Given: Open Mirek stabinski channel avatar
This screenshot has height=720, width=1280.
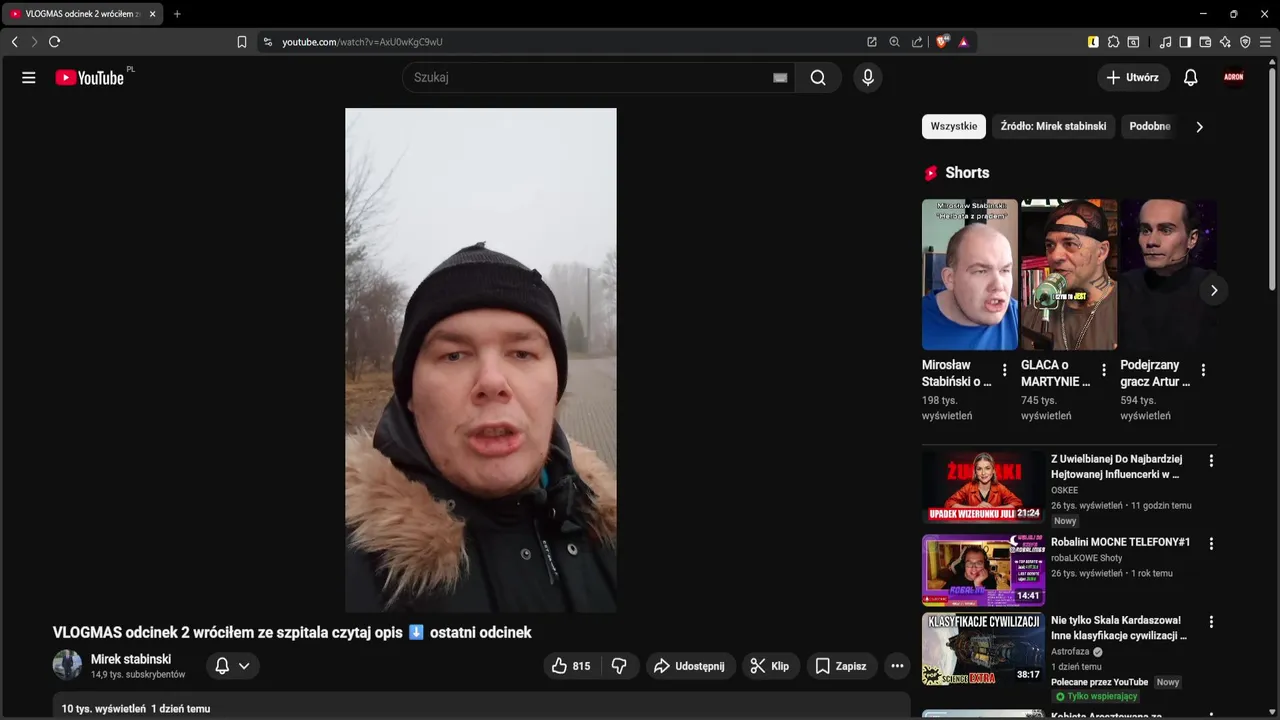Looking at the screenshot, I should coord(67,665).
